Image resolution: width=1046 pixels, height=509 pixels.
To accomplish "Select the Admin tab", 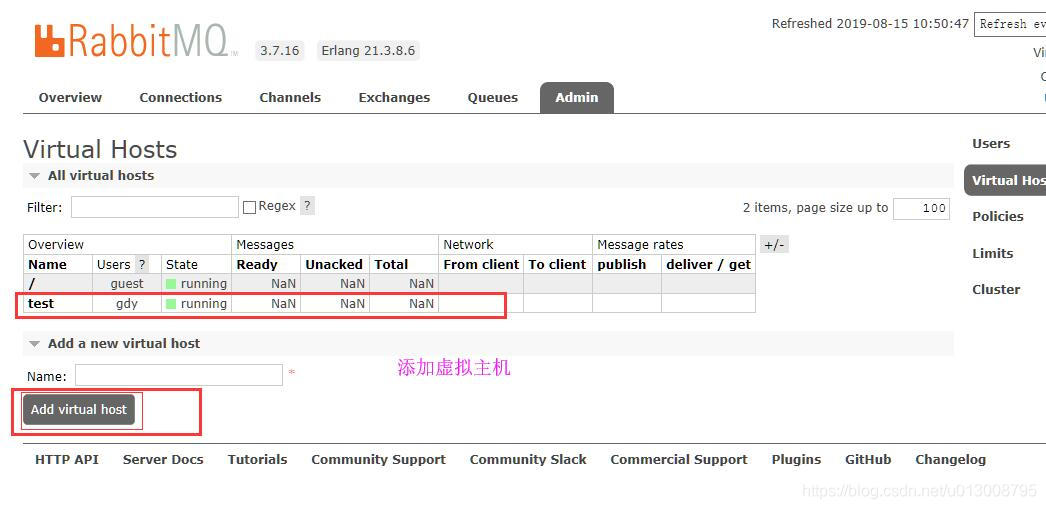I will [x=577, y=97].
